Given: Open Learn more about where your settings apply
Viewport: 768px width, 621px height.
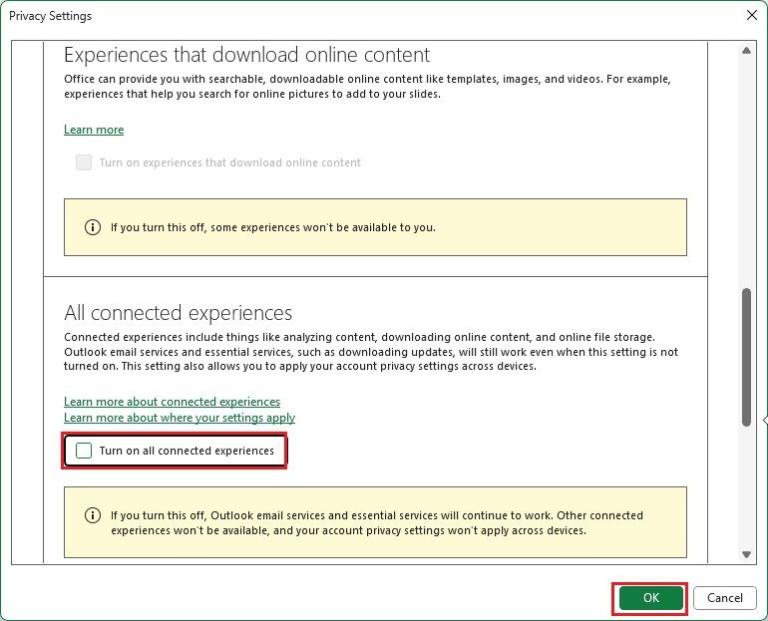Looking at the screenshot, I should click(179, 418).
